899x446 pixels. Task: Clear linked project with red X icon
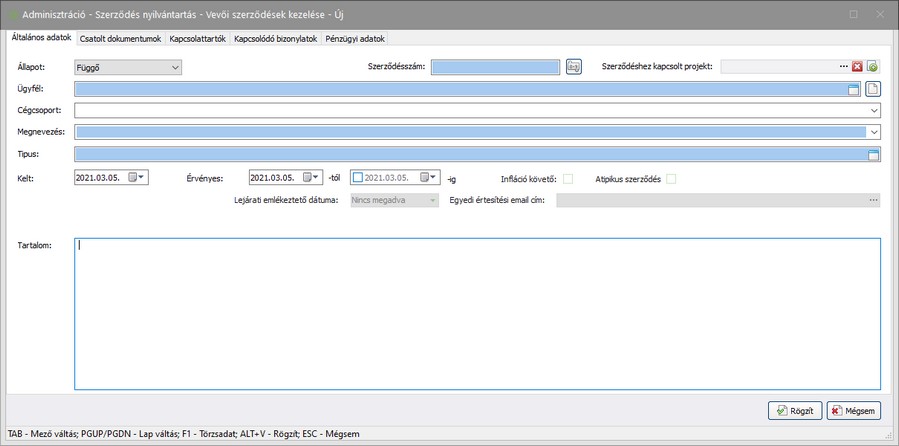click(x=857, y=67)
